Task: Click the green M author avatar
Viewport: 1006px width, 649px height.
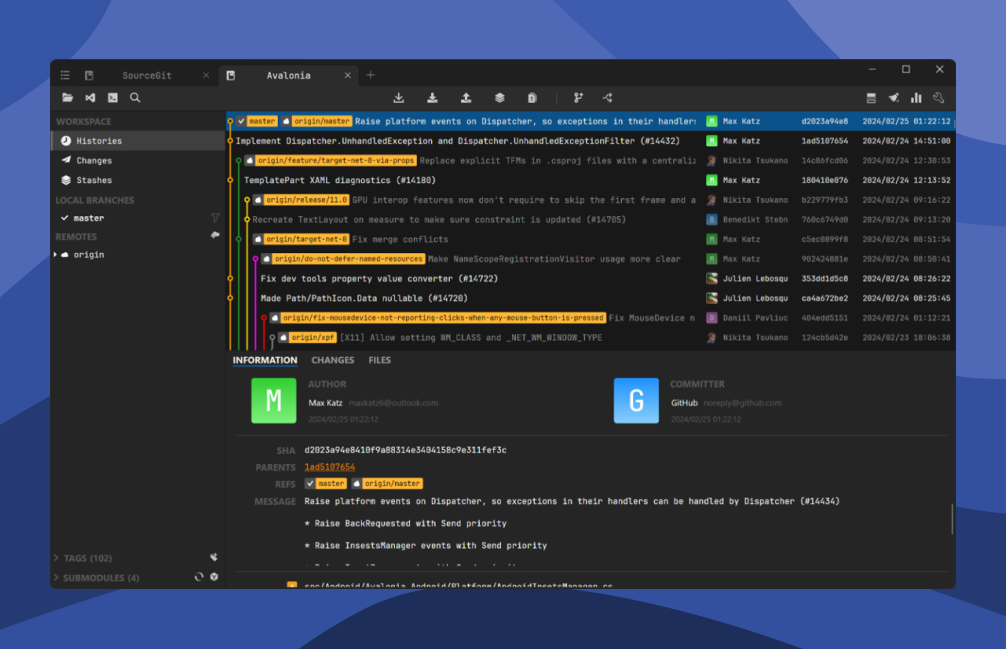Action: (273, 401)
